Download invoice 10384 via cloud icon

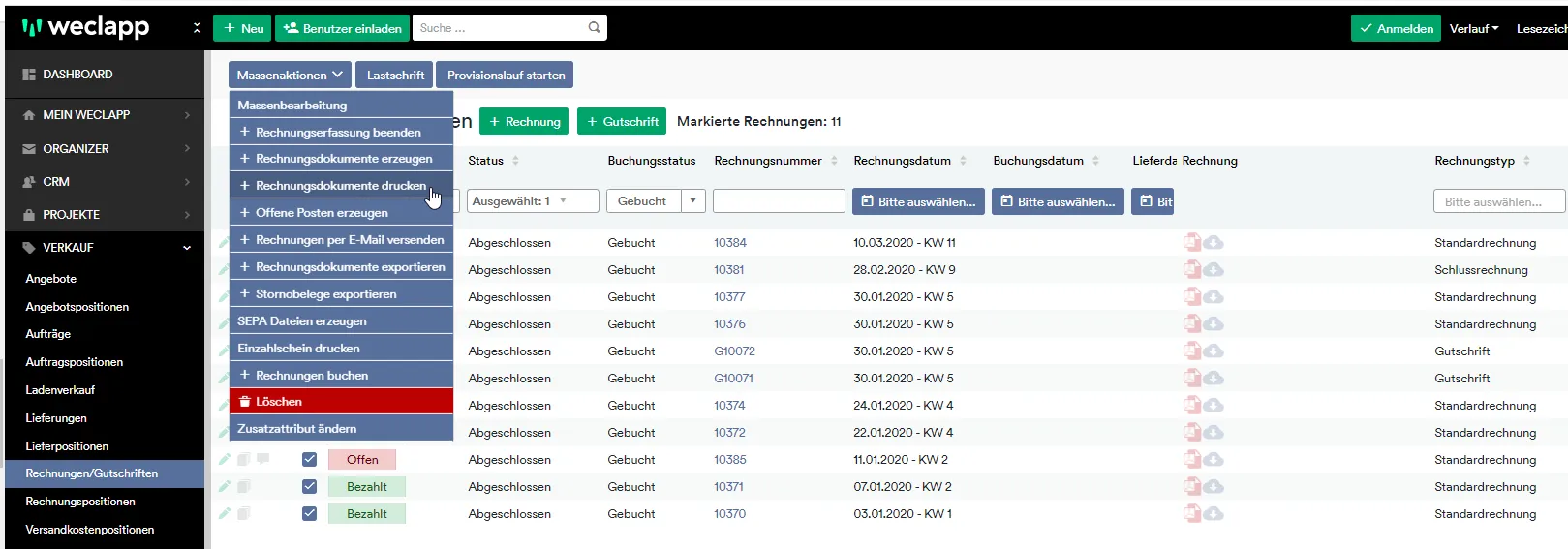coord(1214,243)
